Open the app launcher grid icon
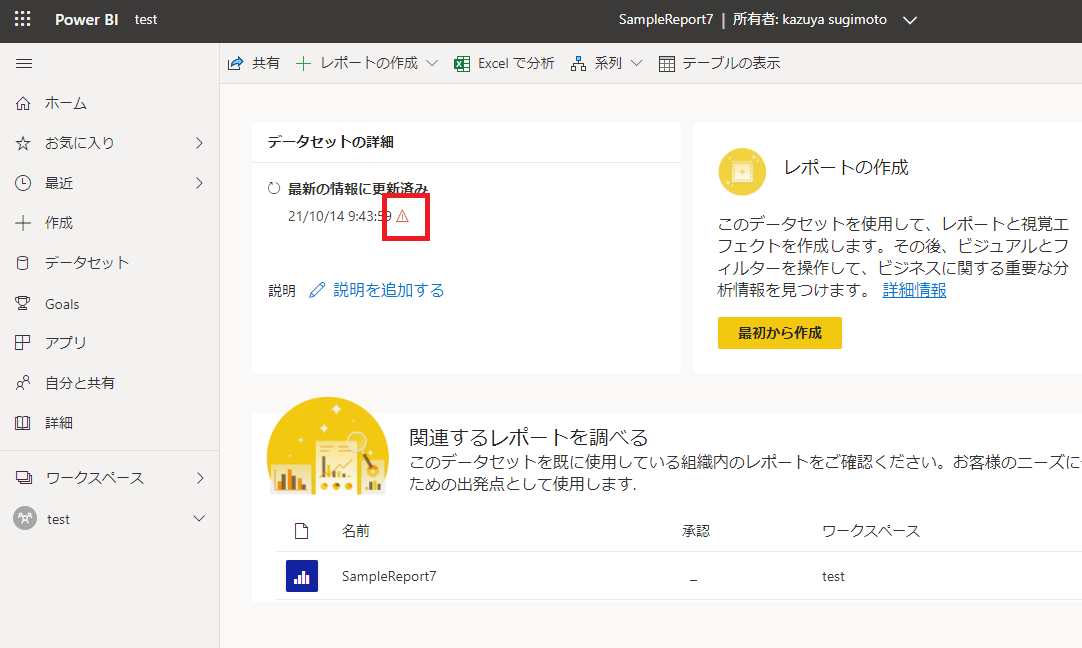Viewport: 1082px width, 648px height. pyautogui.click(x=23, y=19)
